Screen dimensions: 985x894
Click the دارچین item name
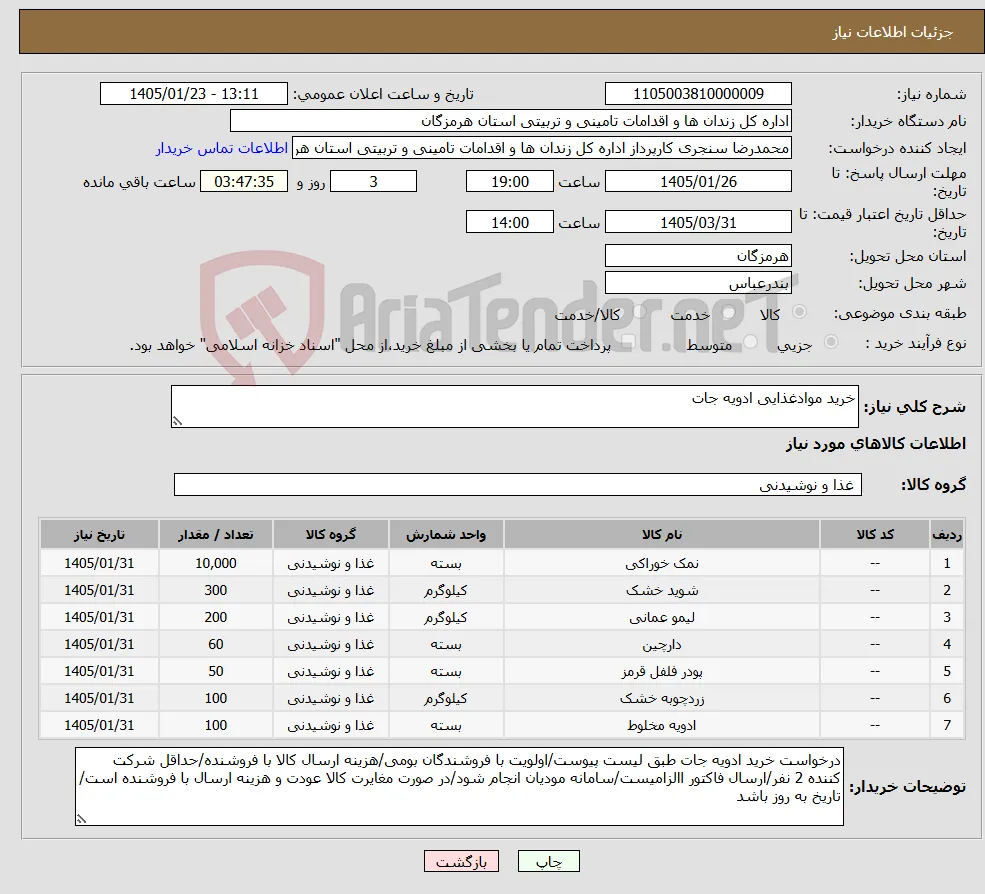pos(661,644)
